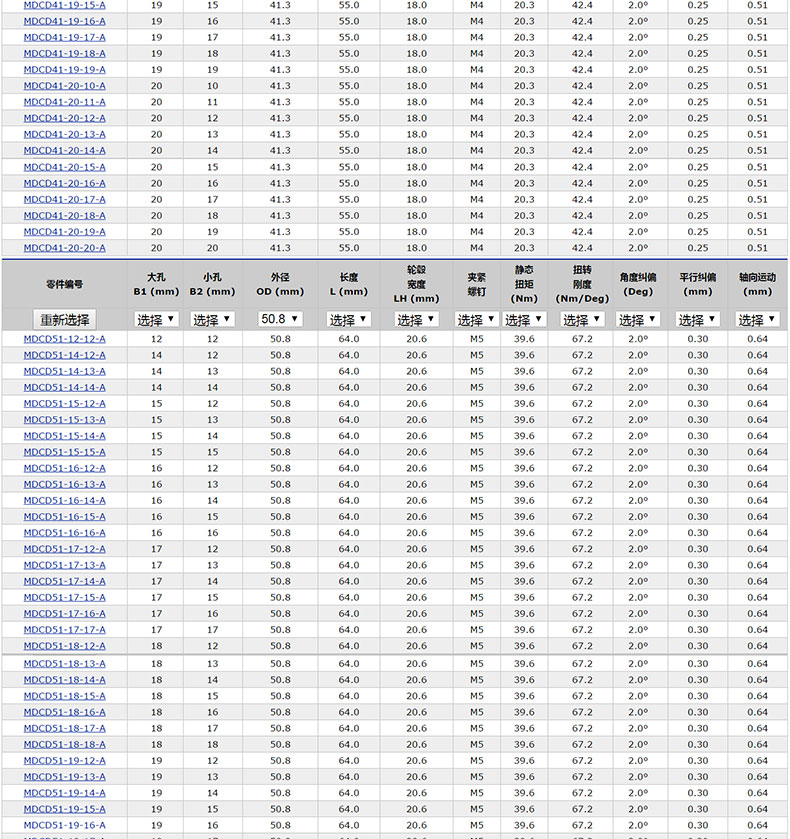
Task: Click part number MDCD51-15-15-A
Action: [x=64, y=452]
